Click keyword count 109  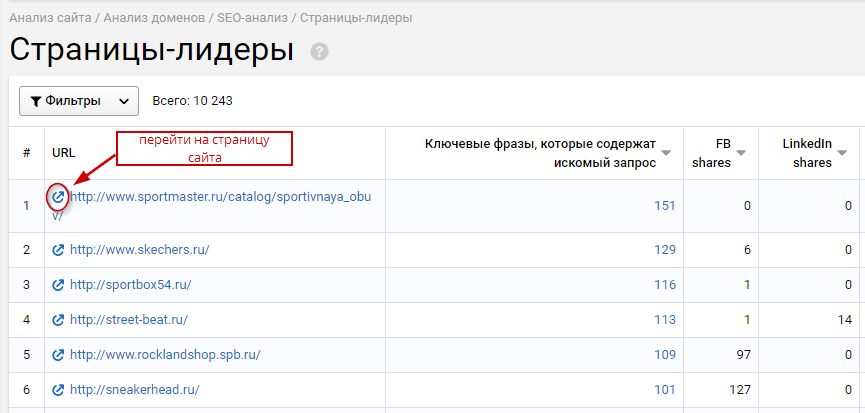(x=665, y=355)
